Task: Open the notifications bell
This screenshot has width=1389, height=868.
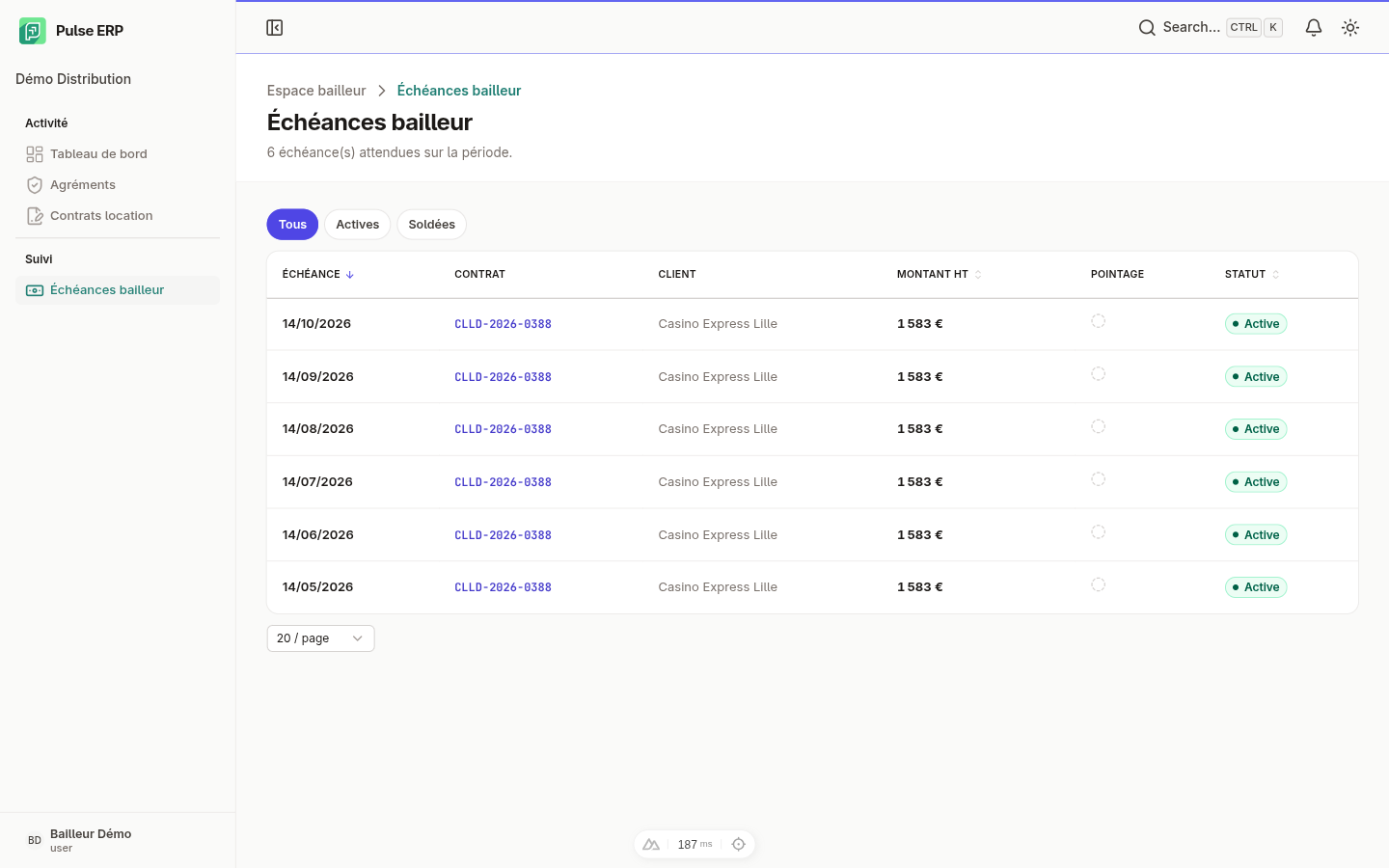Action: (1314, 28)
